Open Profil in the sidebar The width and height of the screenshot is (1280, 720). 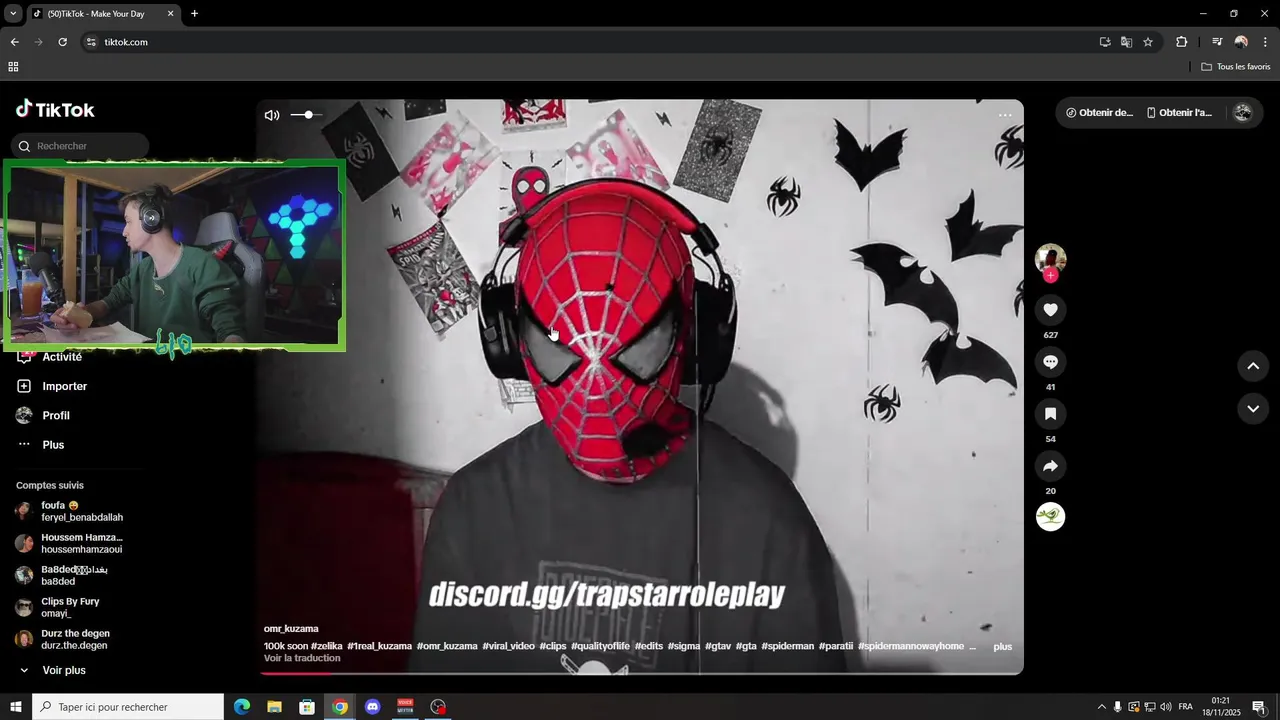coord(56,415)
